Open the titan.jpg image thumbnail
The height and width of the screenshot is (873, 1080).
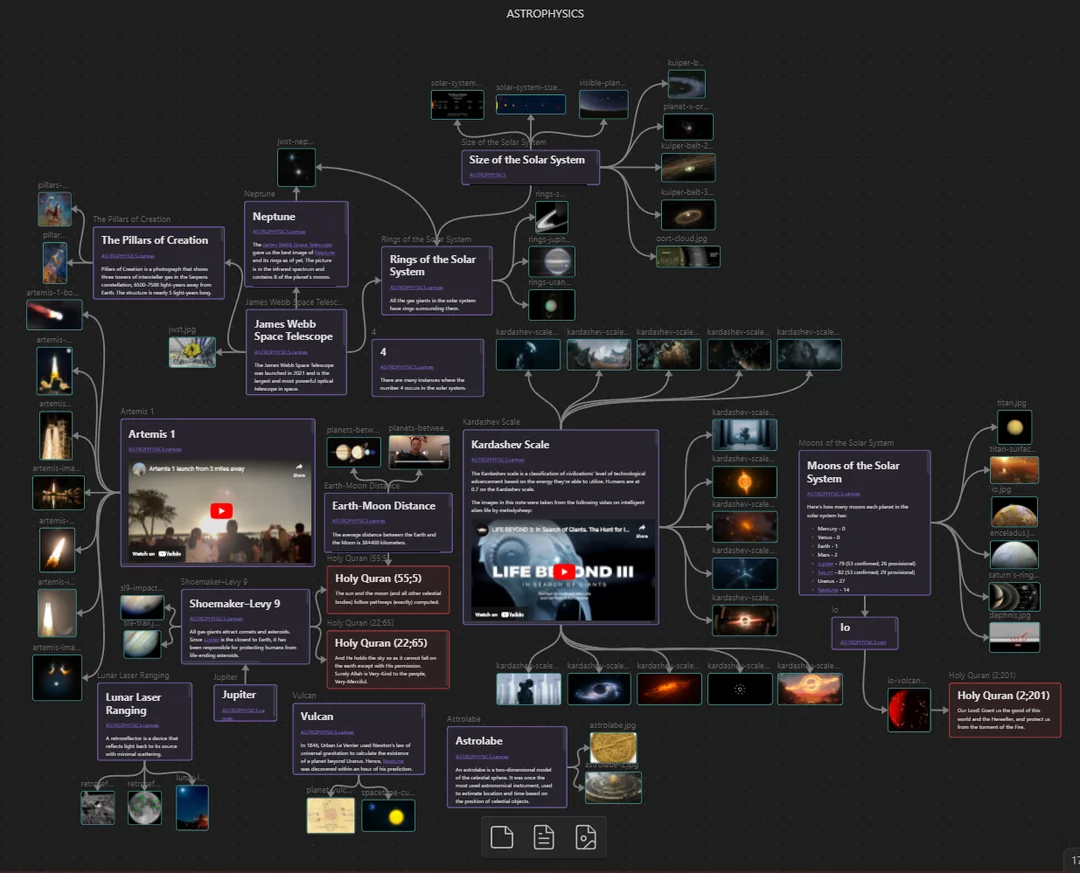coord(1014,428)
